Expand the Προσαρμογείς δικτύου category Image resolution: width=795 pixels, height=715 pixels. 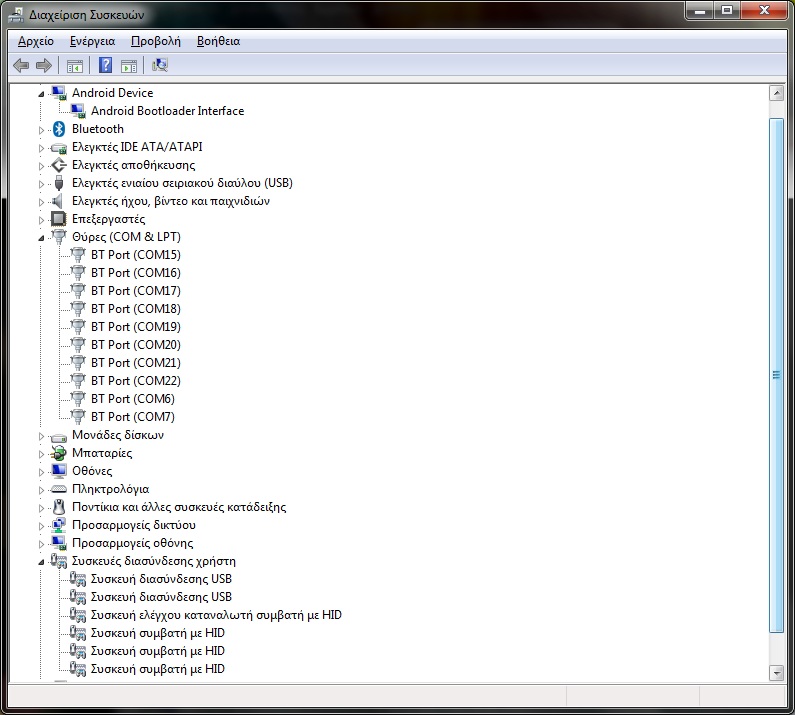pyautogui.click(x=42, y=525)
